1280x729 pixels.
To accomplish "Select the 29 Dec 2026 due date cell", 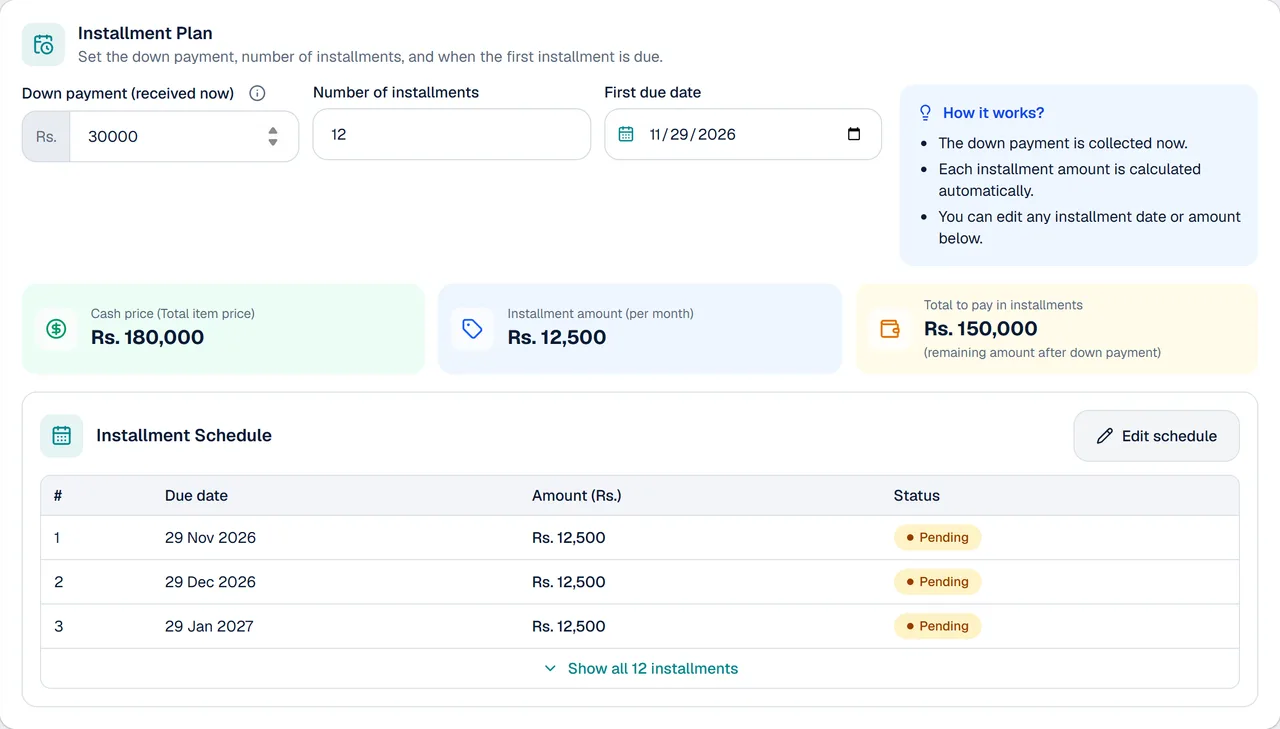I will (210, 582).
